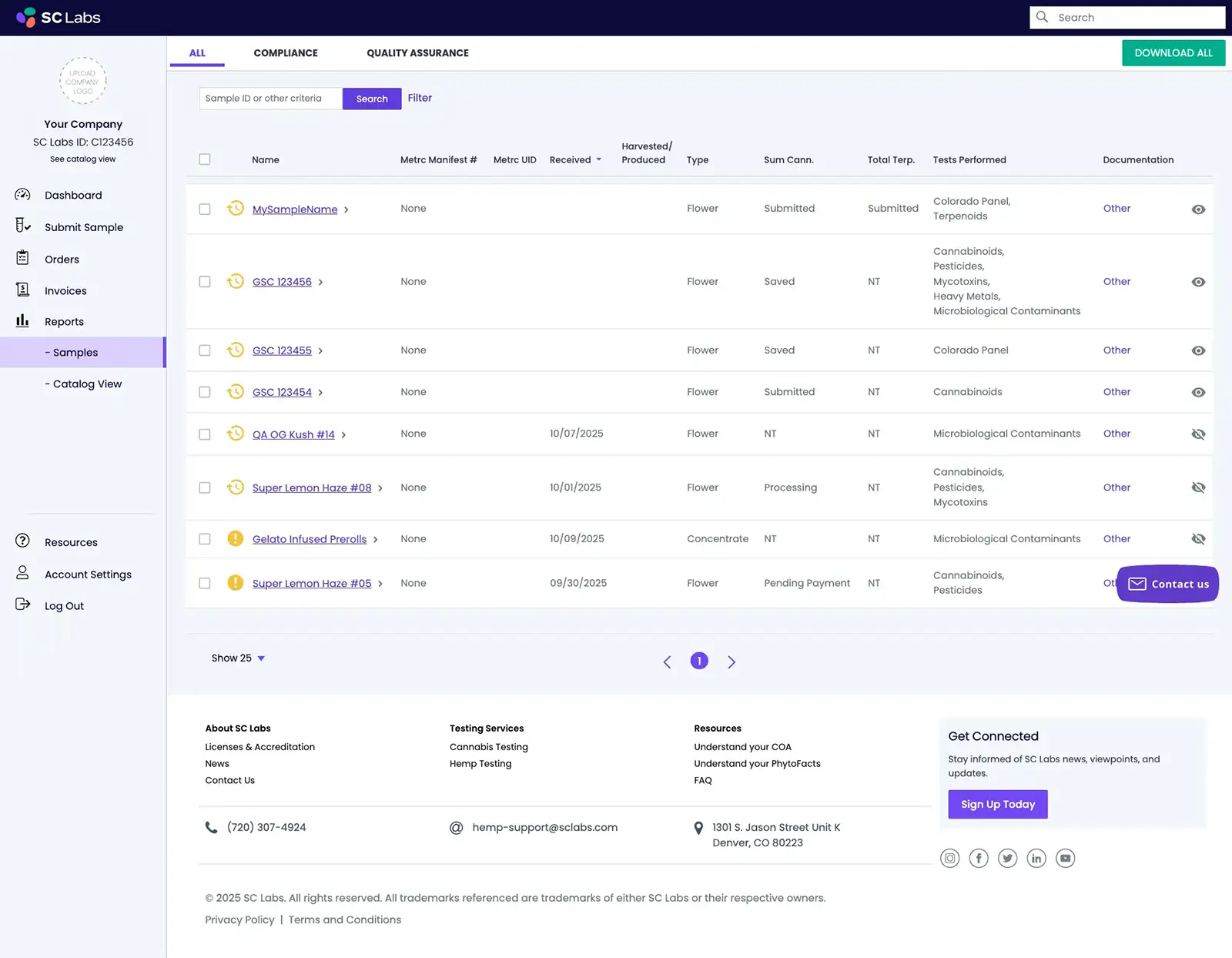
Task: Check the box for MySampleName row
Action: tap(205, 209)
